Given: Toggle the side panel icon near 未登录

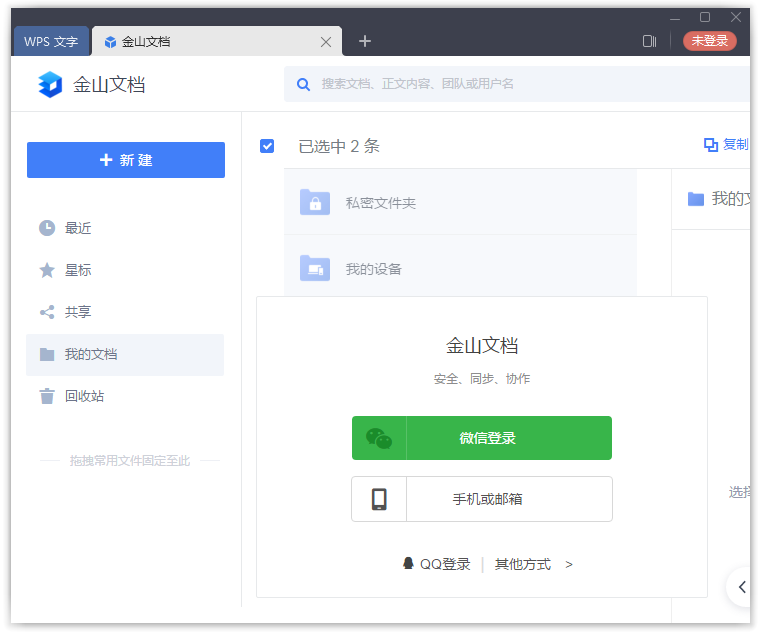Looking at the screenshot, I should [649, 41].
